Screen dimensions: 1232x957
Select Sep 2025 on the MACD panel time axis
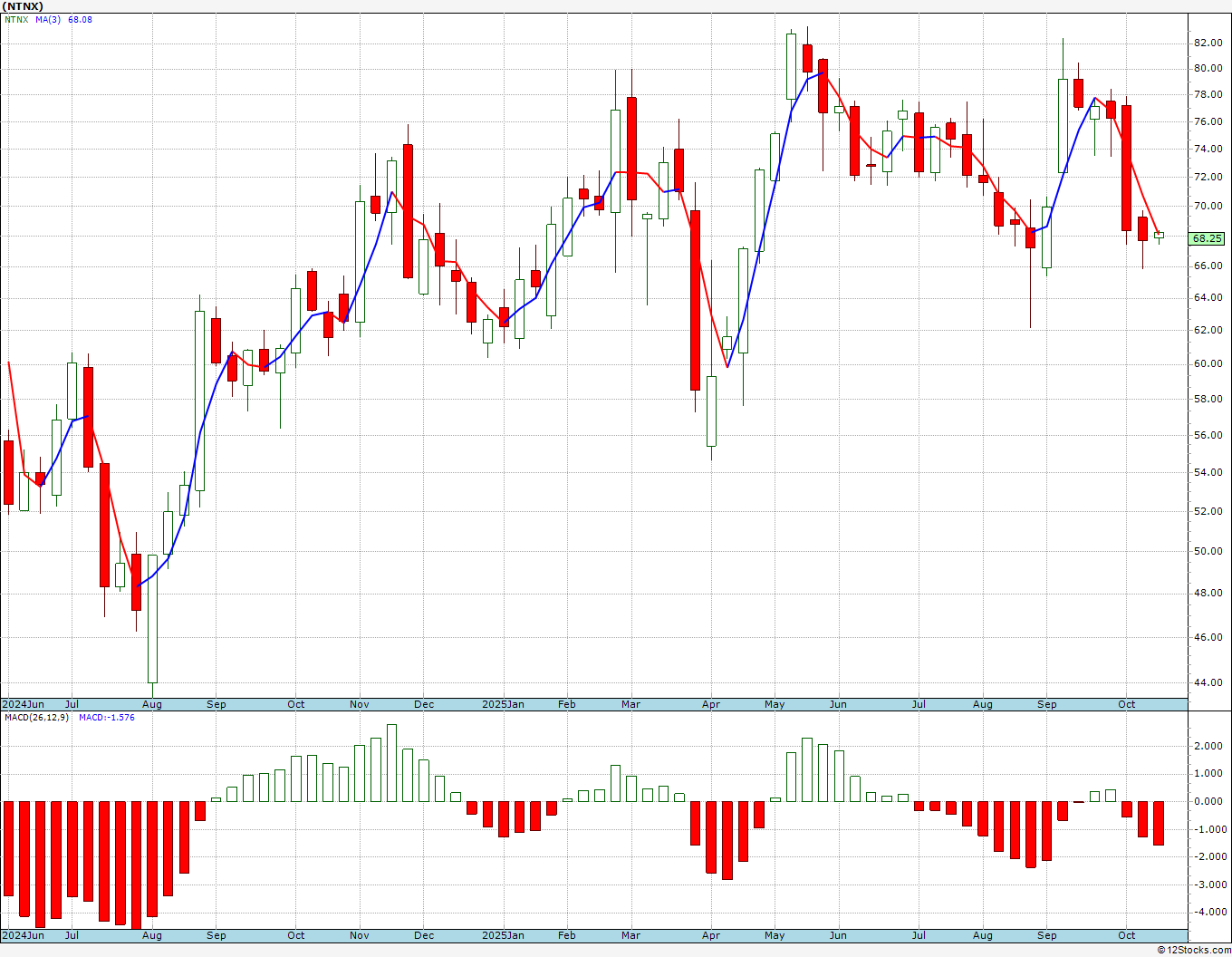(x=1047, y=935)
